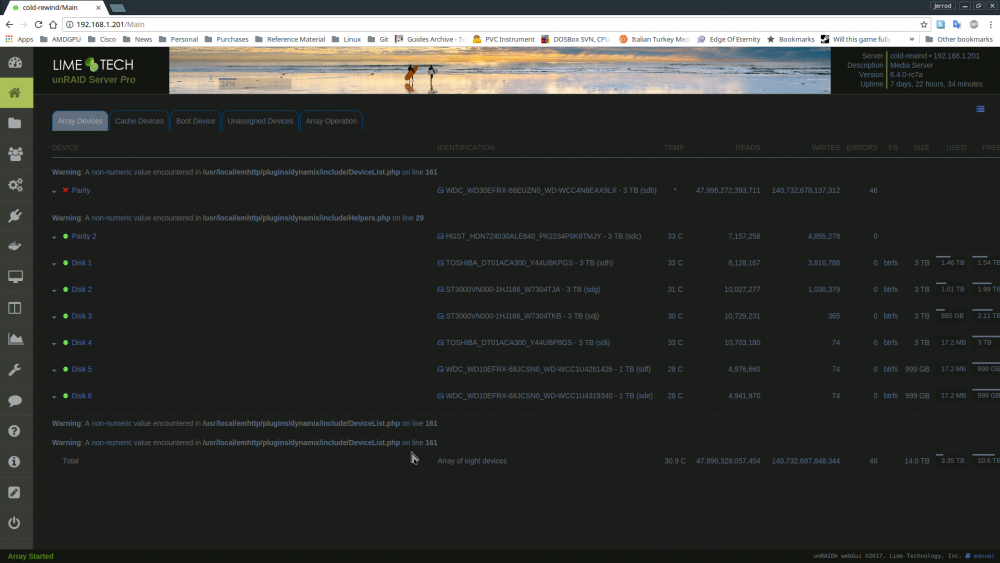Expand the dropdown arrow beside Parity 2
1000x563 pixels.
coord(54,237)
